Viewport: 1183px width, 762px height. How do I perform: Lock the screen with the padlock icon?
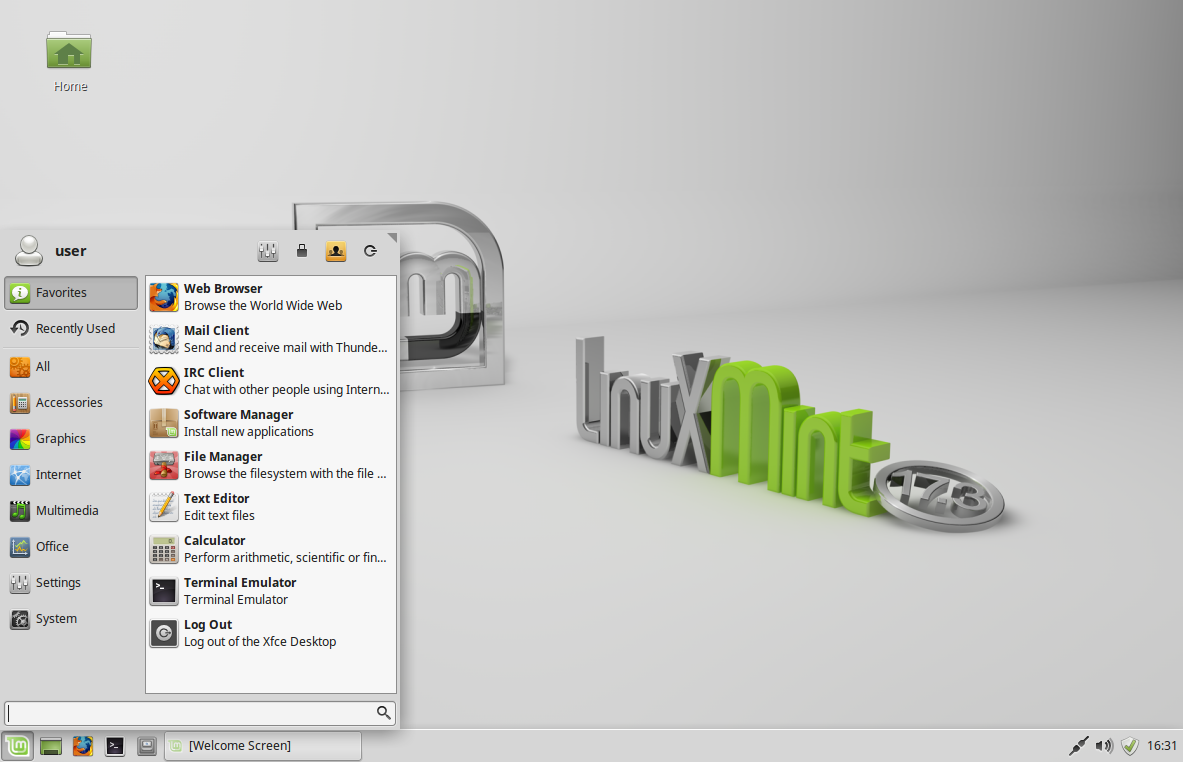302,251
